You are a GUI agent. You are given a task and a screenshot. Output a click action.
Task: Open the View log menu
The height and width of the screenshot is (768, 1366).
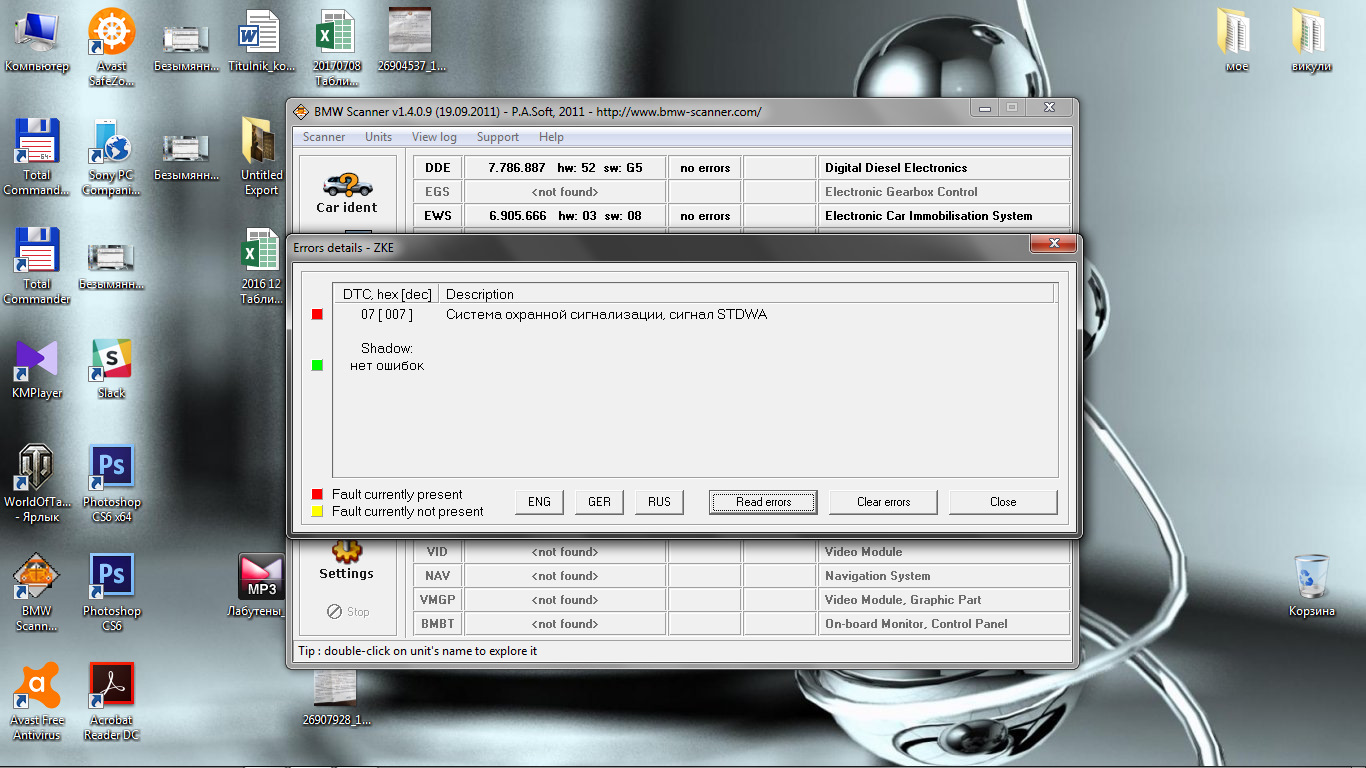[x=434, y=137]
